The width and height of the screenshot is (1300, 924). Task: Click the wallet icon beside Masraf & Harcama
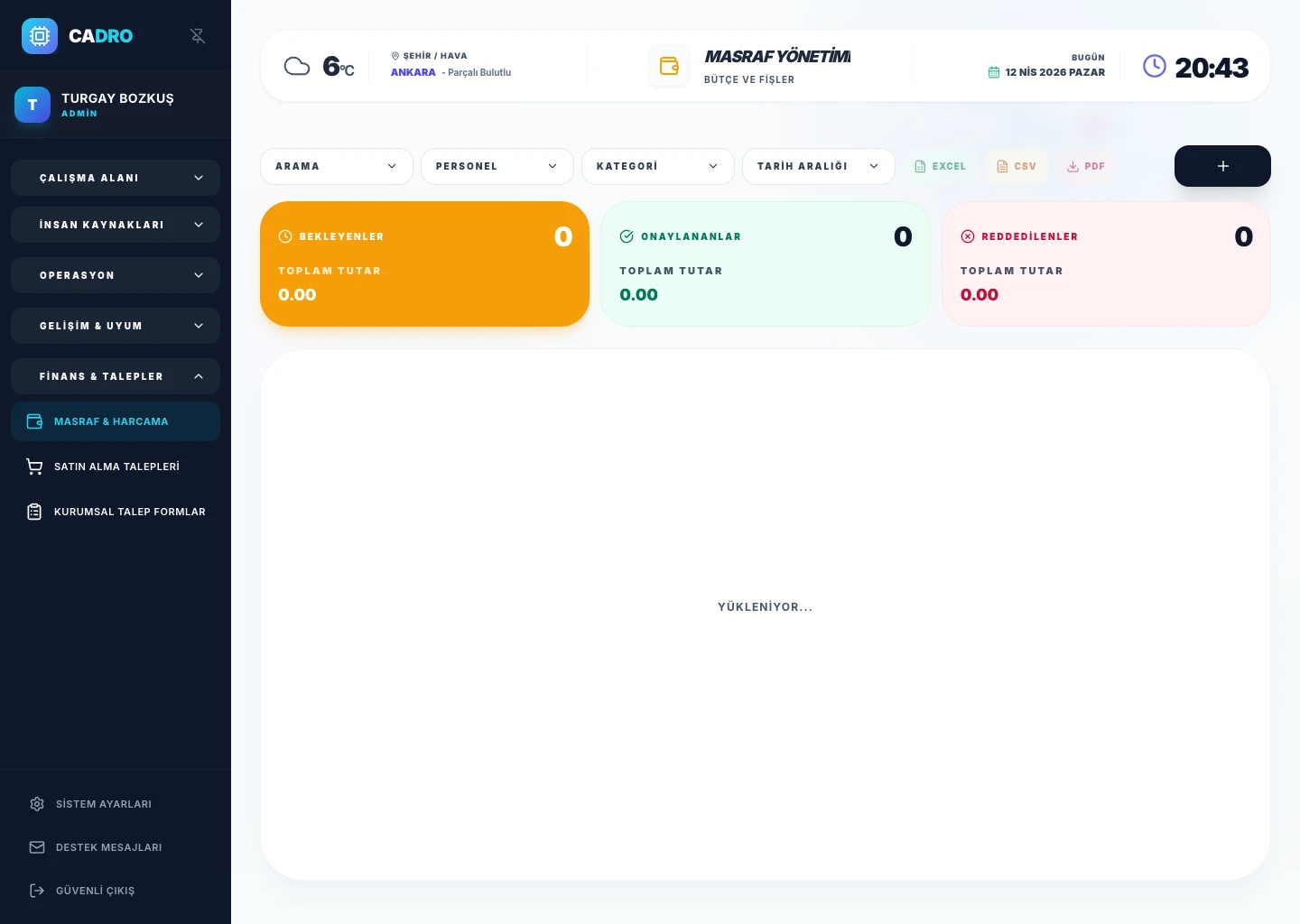34,421
